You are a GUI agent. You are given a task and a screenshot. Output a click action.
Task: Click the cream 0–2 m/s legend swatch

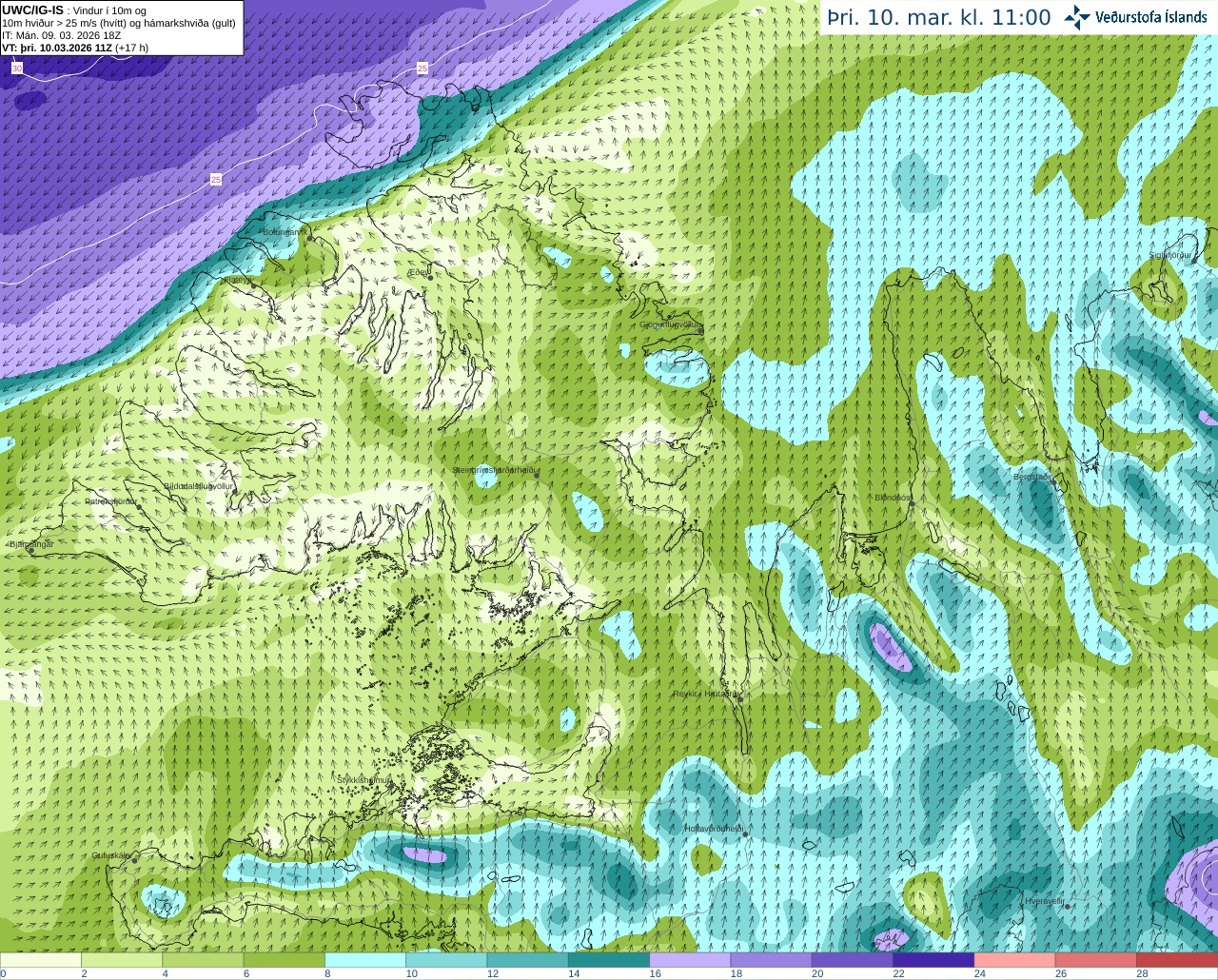pos(41,960)
